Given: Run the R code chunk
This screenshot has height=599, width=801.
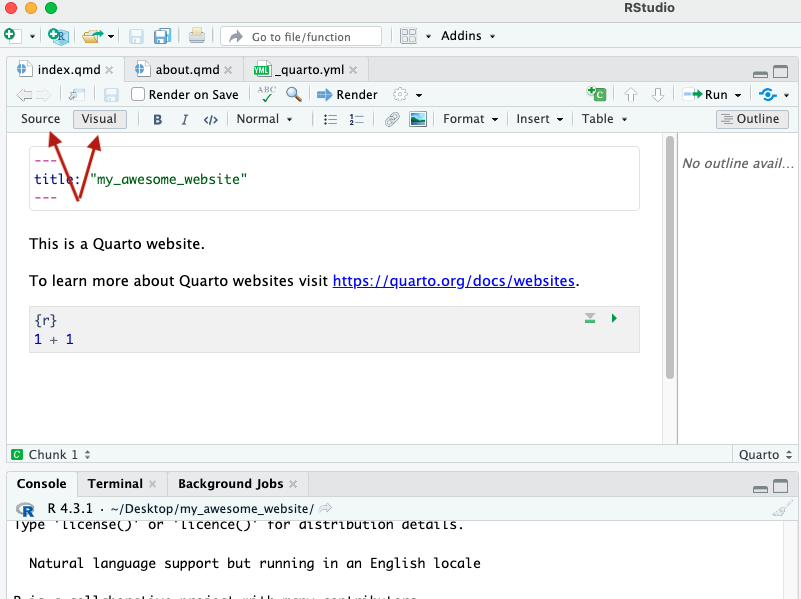Looking at the screenshot, I should click(614, 318).
